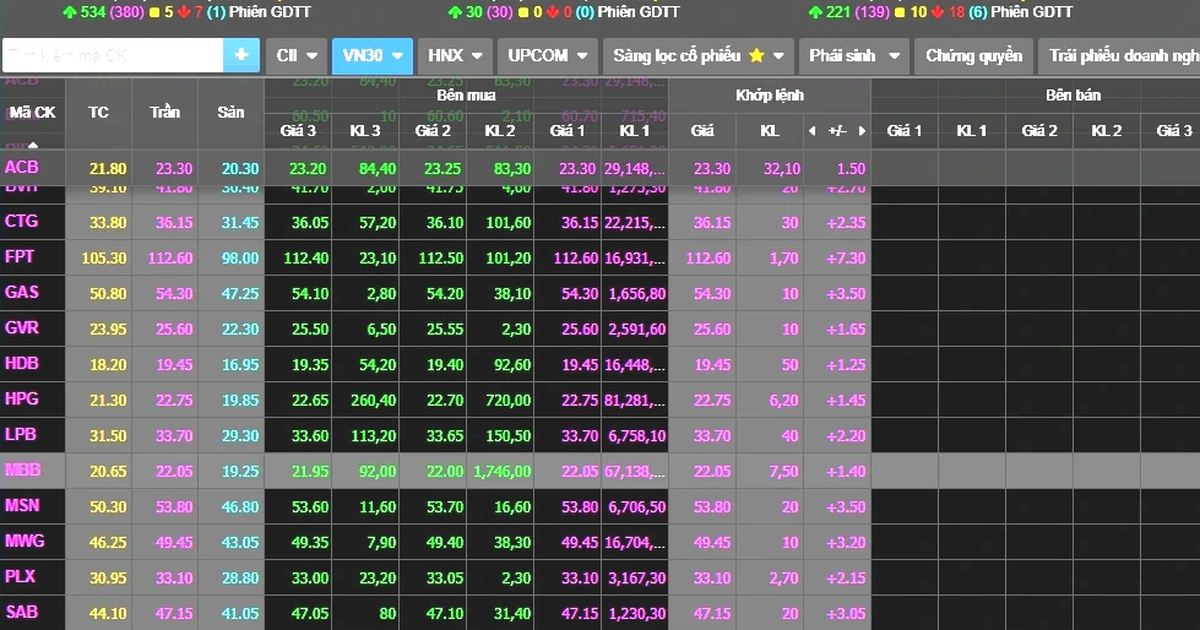This screenshot has height=630, width=1200.
Task: Open the Trái phiếu doanh nghiệp tab
Action: [1119, 56]
